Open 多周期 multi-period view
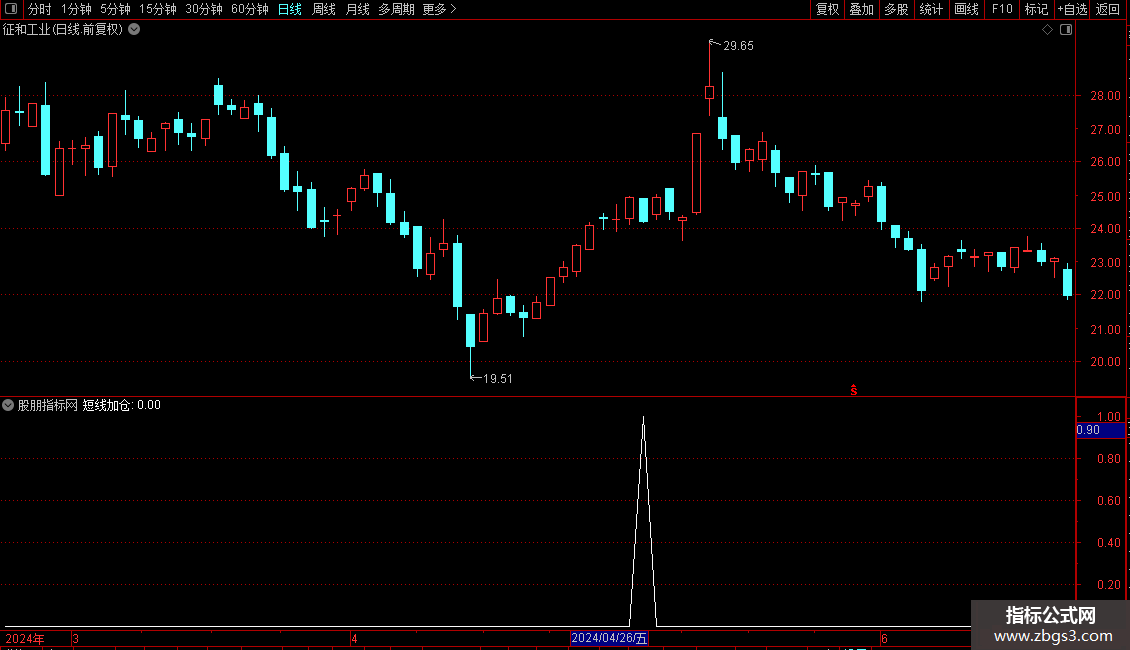Screen dimensions: 1130x650 (x=396, y=9)
